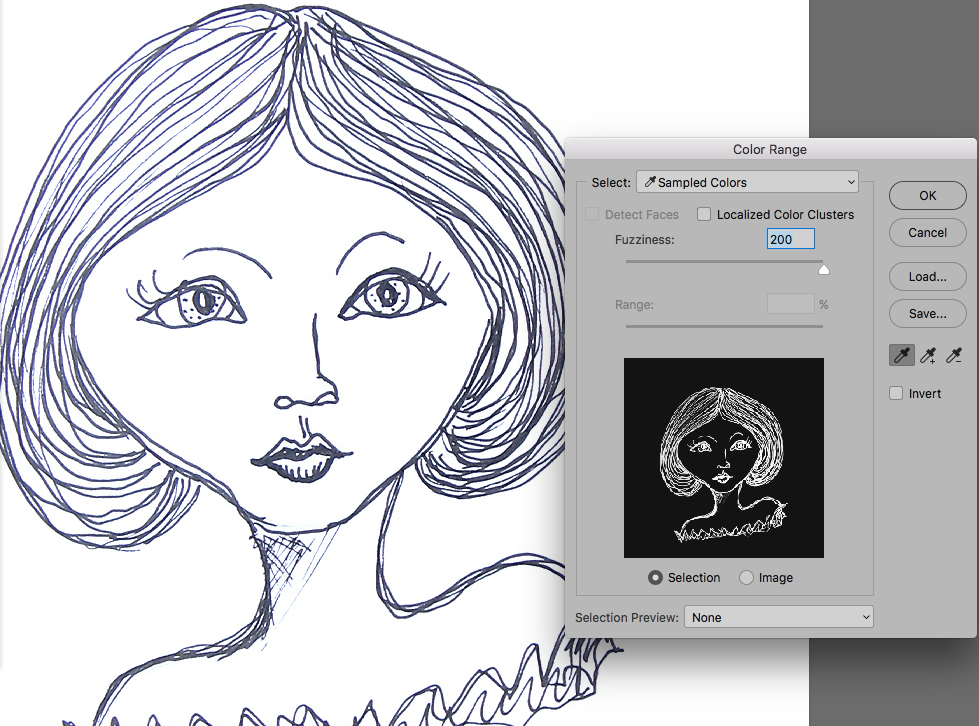Image resolution: width=979 pixels, height=726 pixels.
Task: Choose the Selection radio button
Action: pyautogui.click(x=655, y=578)
